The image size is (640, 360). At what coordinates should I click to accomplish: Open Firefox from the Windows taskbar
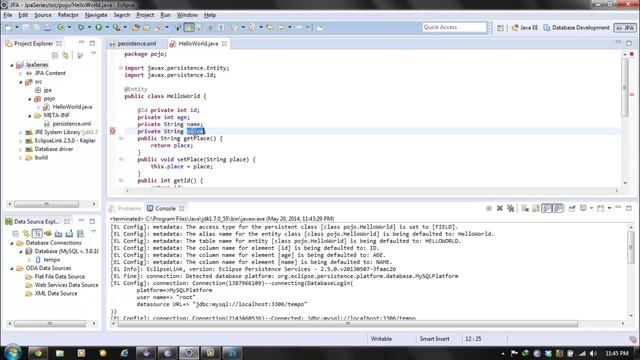(102, 353)
